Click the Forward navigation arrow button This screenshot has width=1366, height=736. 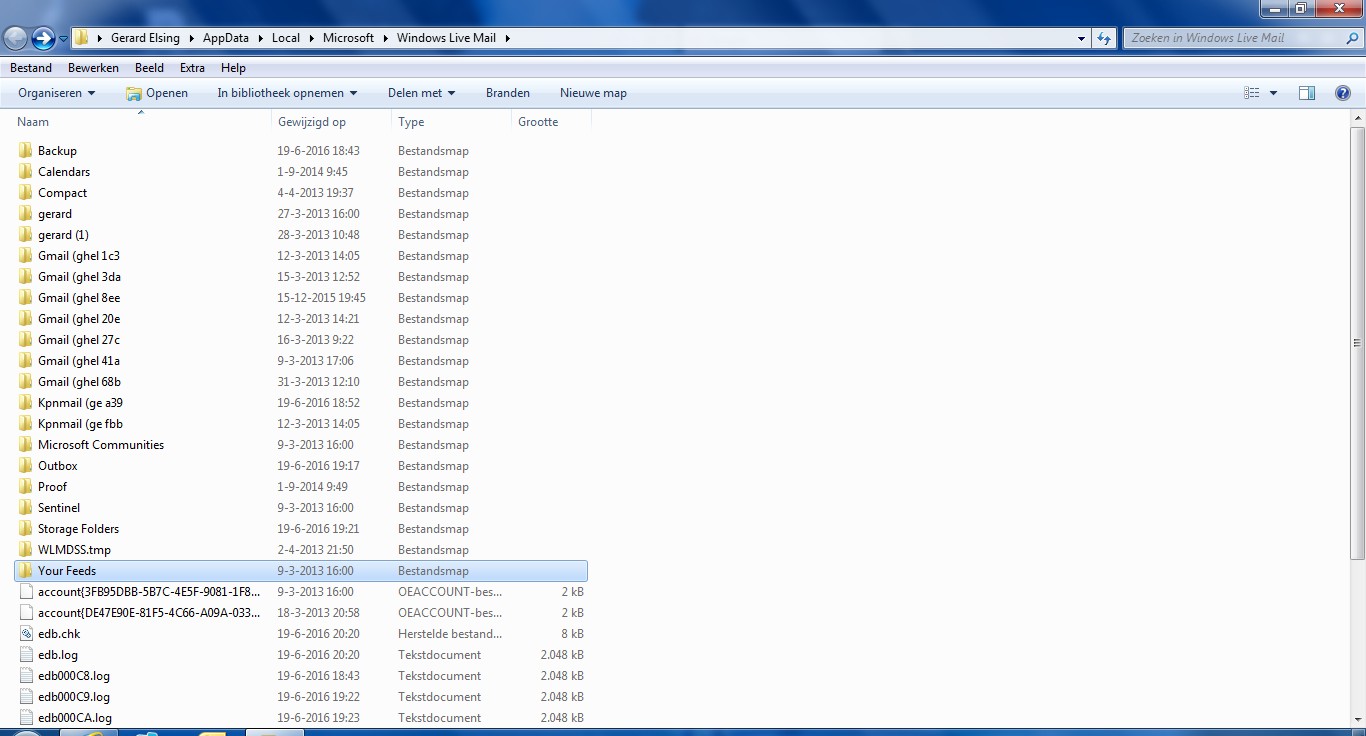coord(43,38)
